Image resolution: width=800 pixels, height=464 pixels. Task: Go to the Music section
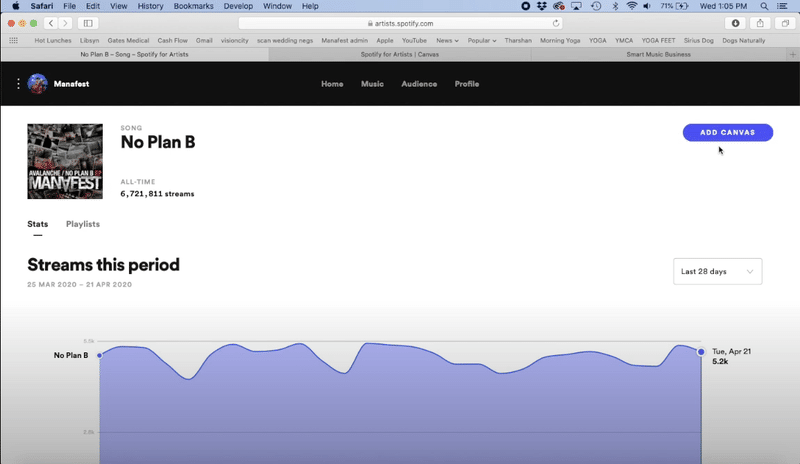point(372,84)
